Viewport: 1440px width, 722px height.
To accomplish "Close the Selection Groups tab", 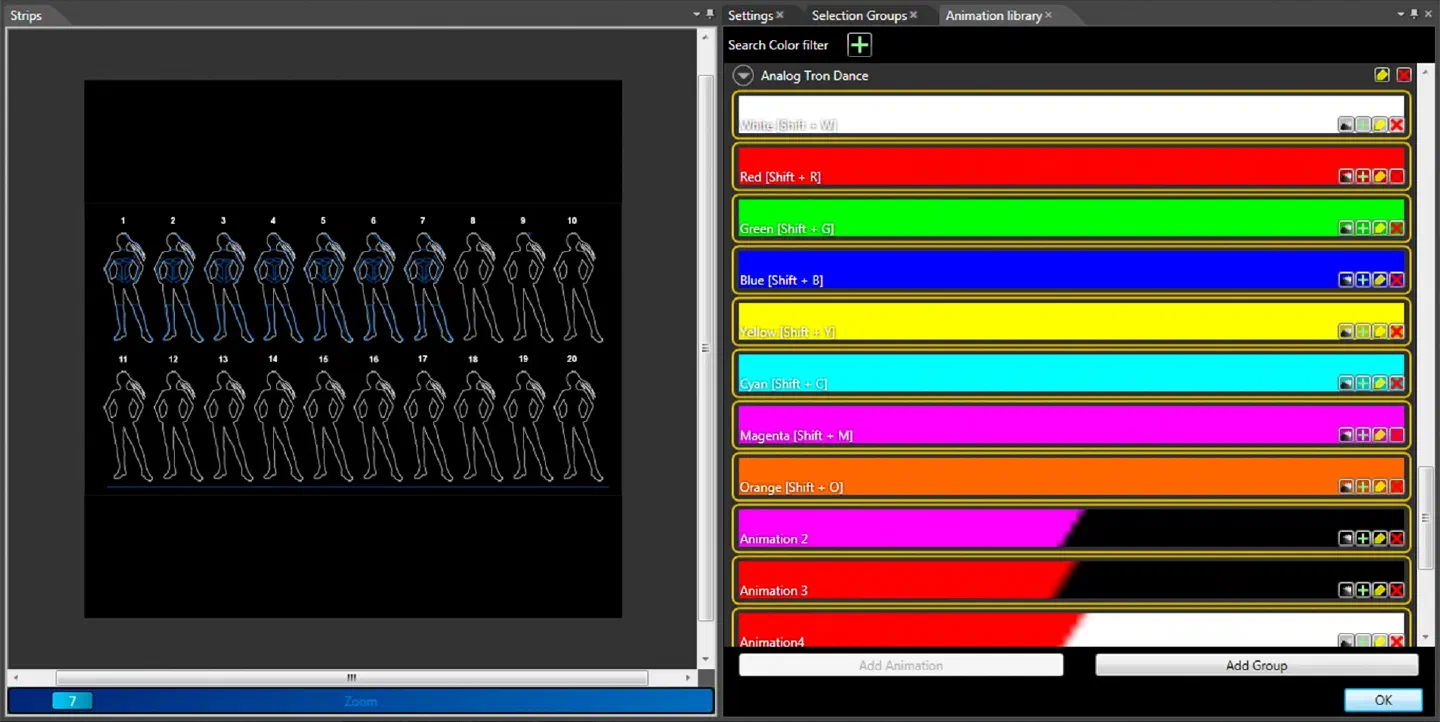I will click(913, 15).
